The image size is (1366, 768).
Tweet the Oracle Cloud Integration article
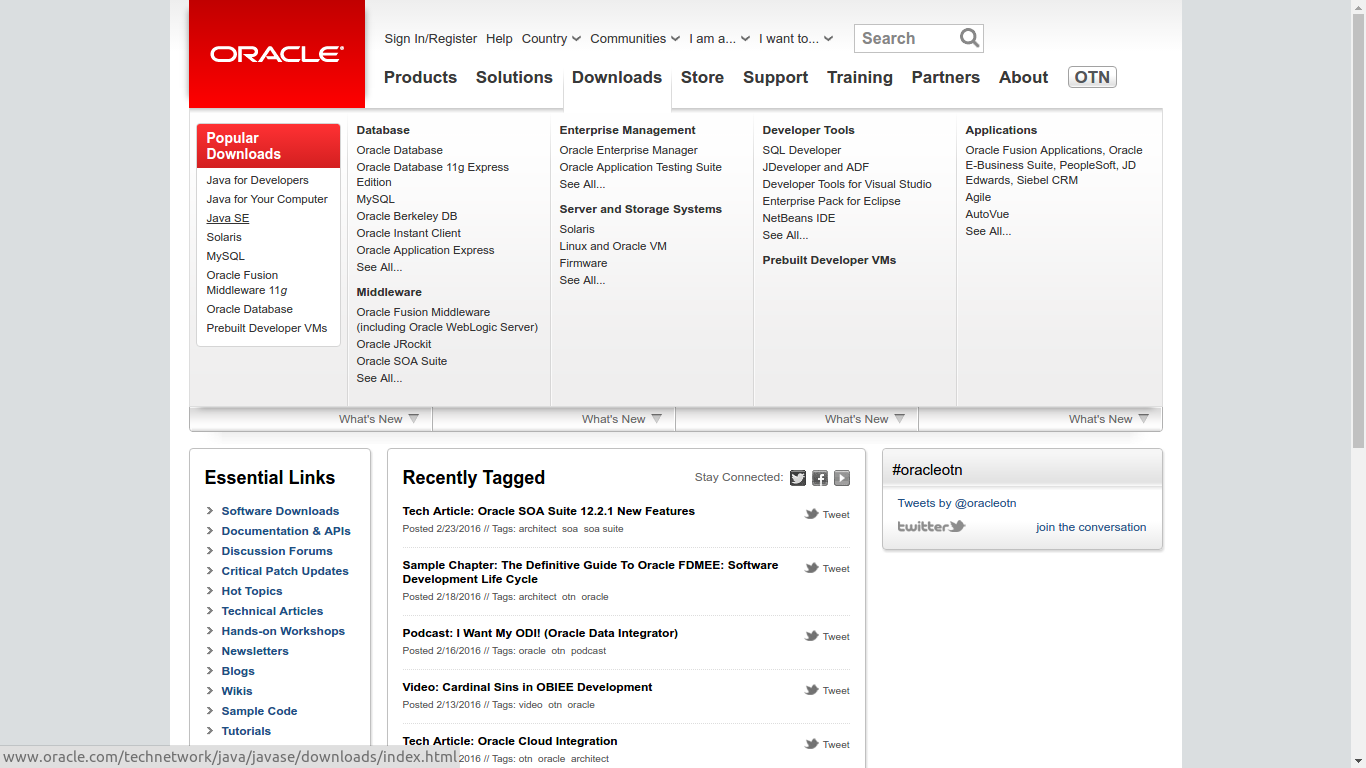[827, 744]
